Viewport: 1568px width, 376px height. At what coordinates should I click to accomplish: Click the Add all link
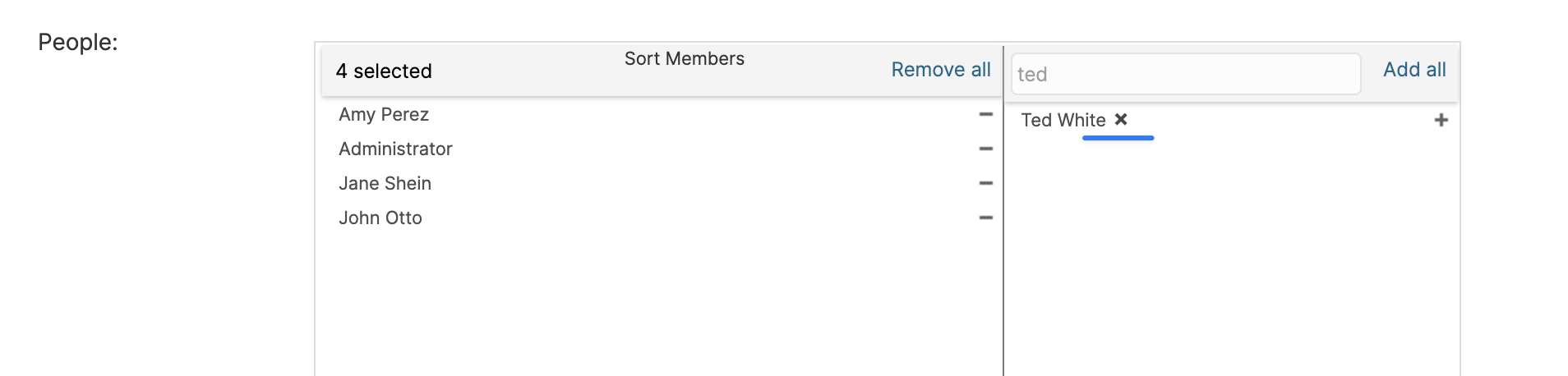1414,70
